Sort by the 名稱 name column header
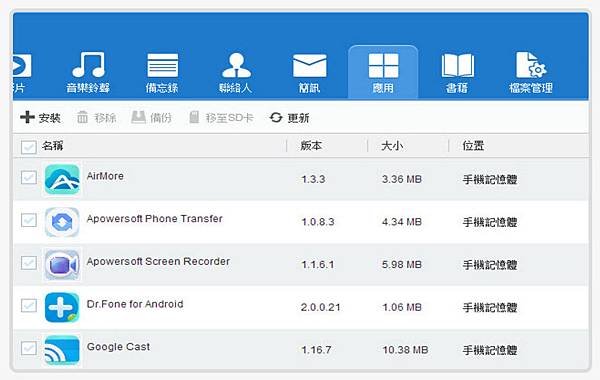Screen dimensions: 600x380 pos(52,145)
